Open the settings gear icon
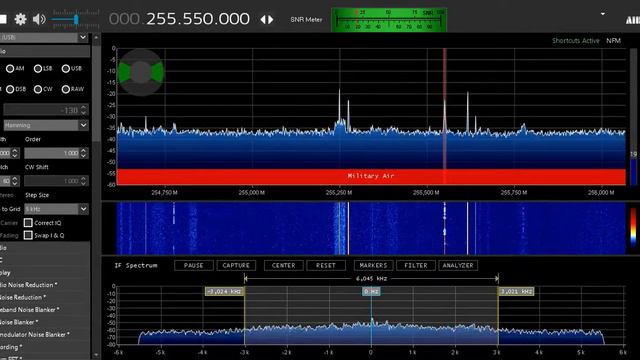Viewport: 640px width, 360px height. pyautogui.click(x=20, y=19)
